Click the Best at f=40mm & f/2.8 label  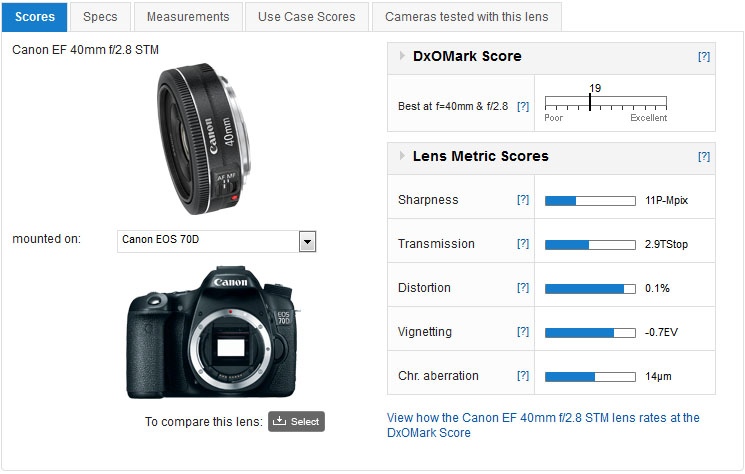tap(453, 106)
